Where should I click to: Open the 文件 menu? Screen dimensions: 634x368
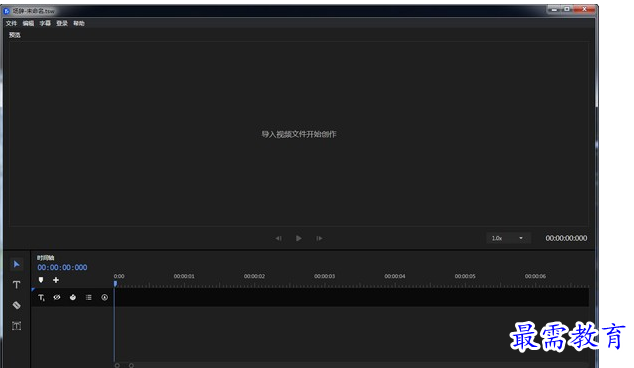click(x=11, y=23)
